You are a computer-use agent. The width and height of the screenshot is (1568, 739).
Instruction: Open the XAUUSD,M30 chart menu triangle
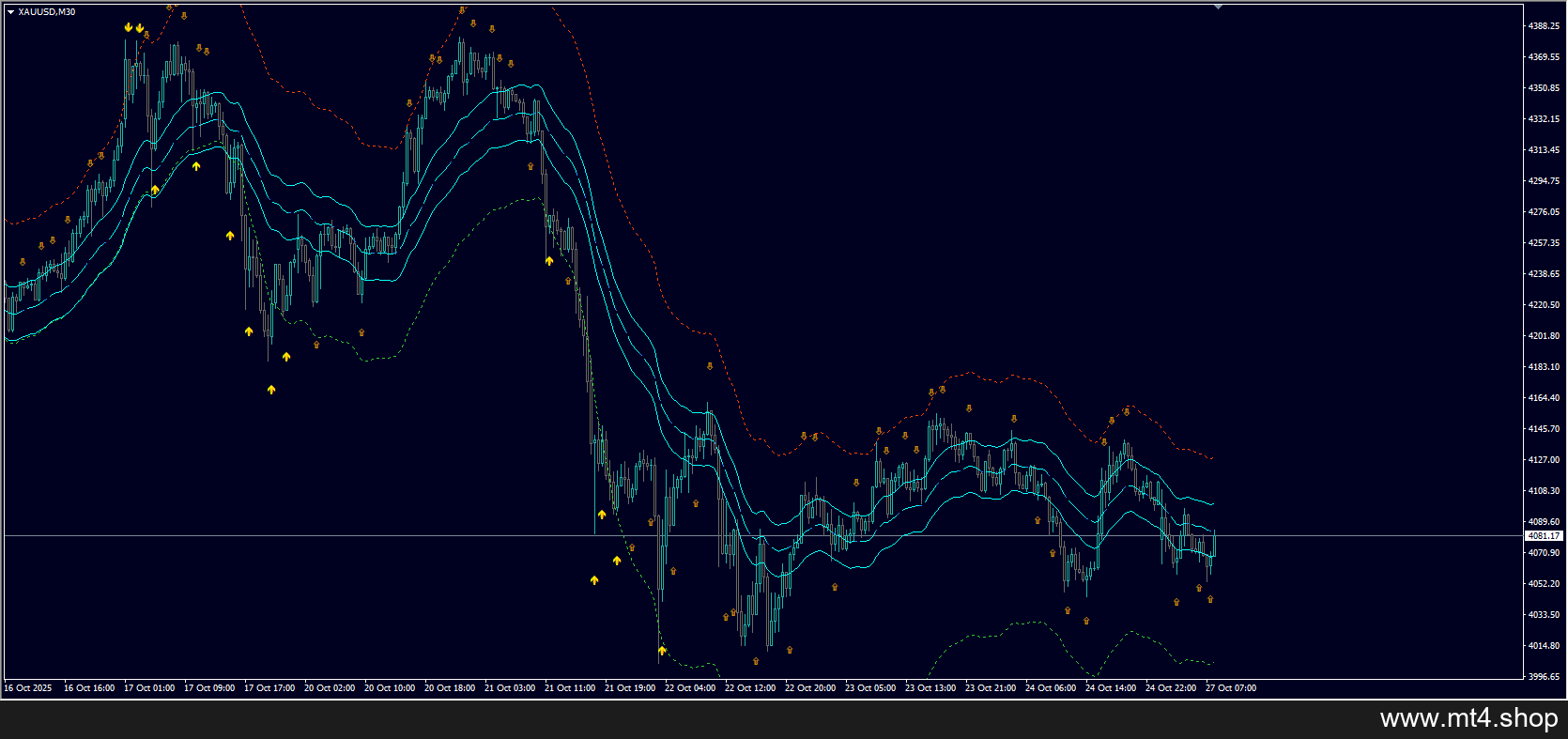pyautogui.click(x=10, y=12)
